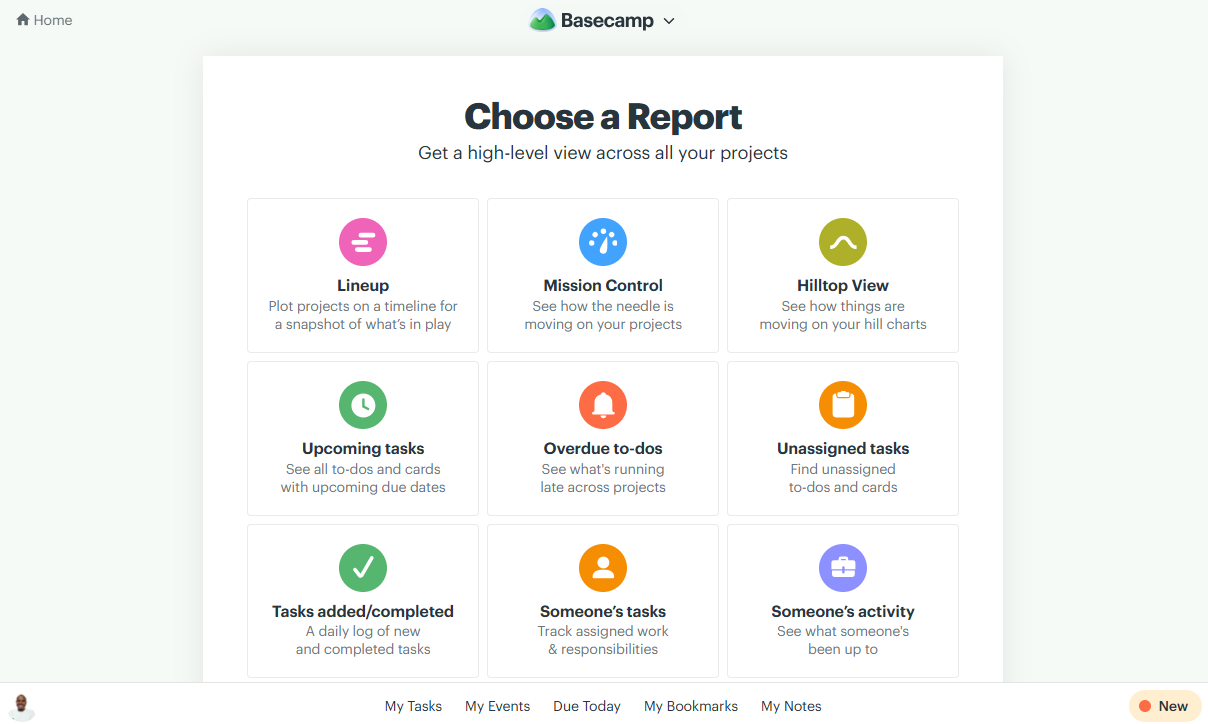1208x724 pixels.
Task: Click 'A daily log of new' description
Action: pos(363,631)
